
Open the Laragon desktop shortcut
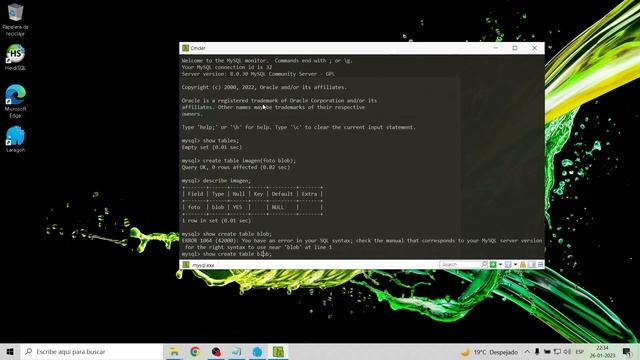tap(15, 139)
